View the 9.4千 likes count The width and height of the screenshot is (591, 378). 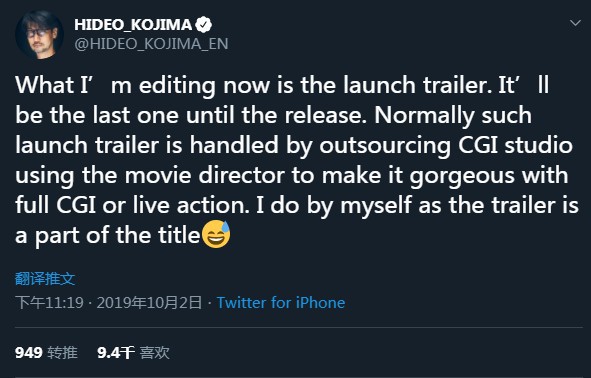click(x=116, y=353)
